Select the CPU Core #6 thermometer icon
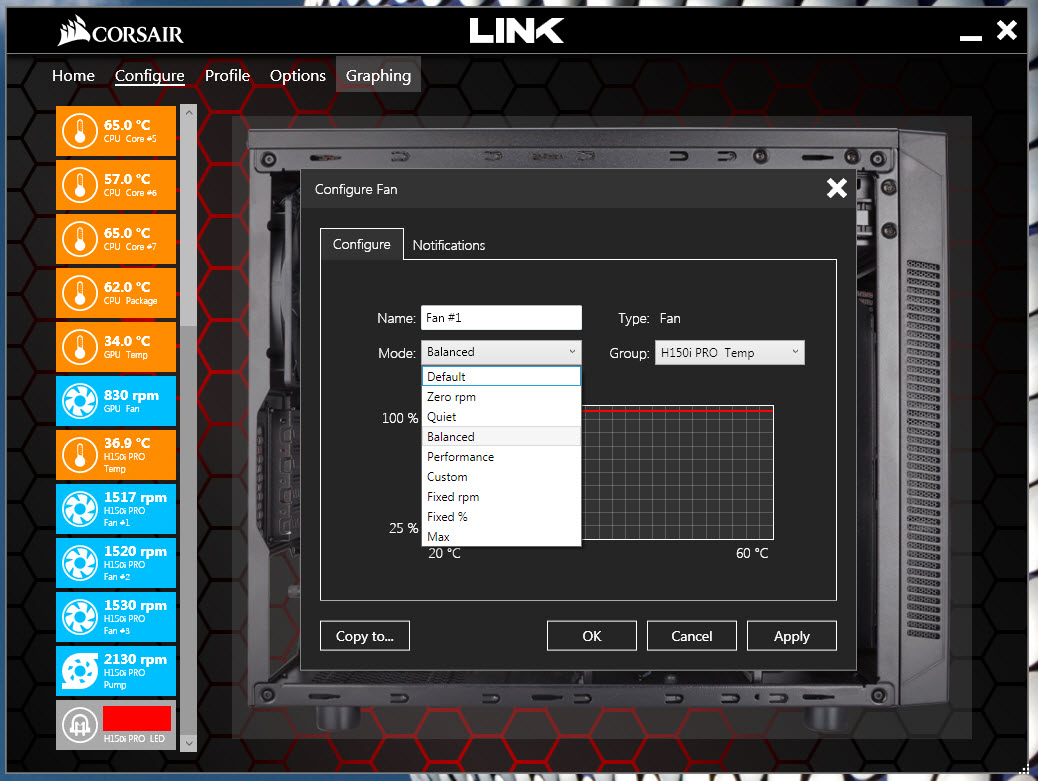The image size is (1038, 781). (x=80, y=185)
